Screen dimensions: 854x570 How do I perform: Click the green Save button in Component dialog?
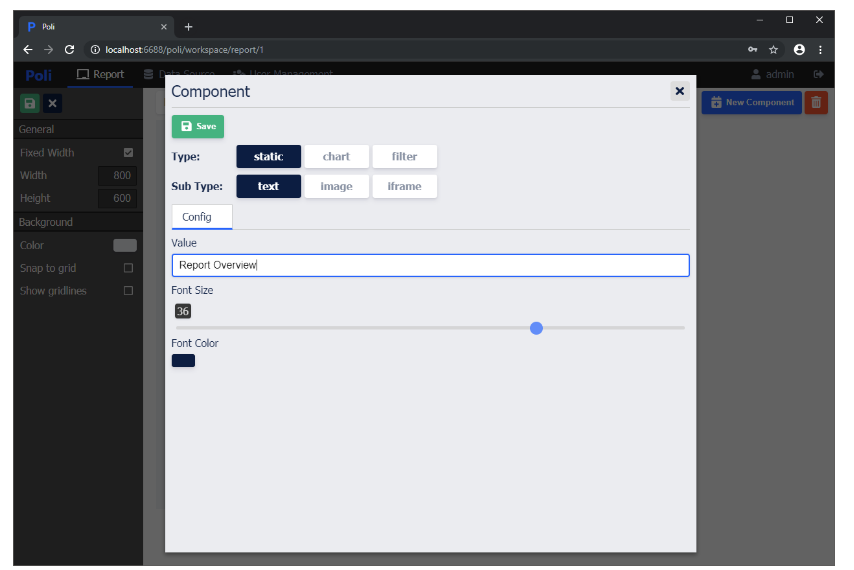click(x=198, y=126)
